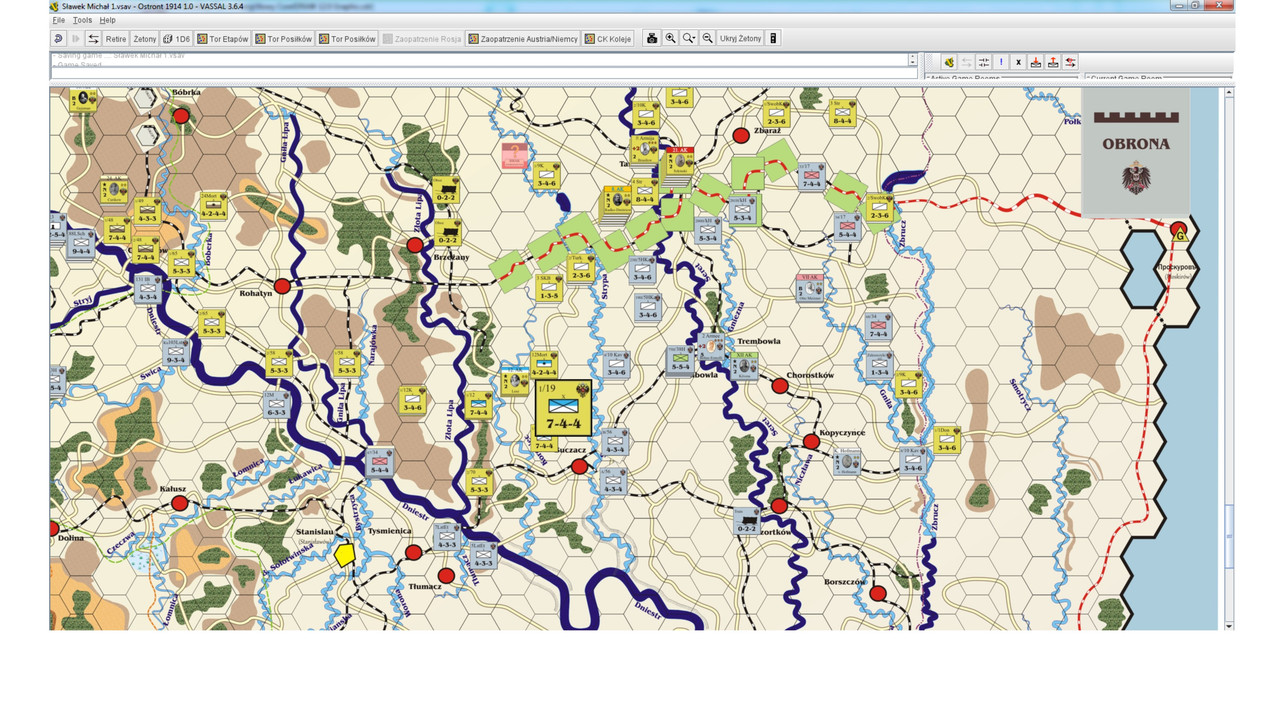Select the yellow pentagon marker near Stanisławów
1280x709 pixels.
coord(345,554)
